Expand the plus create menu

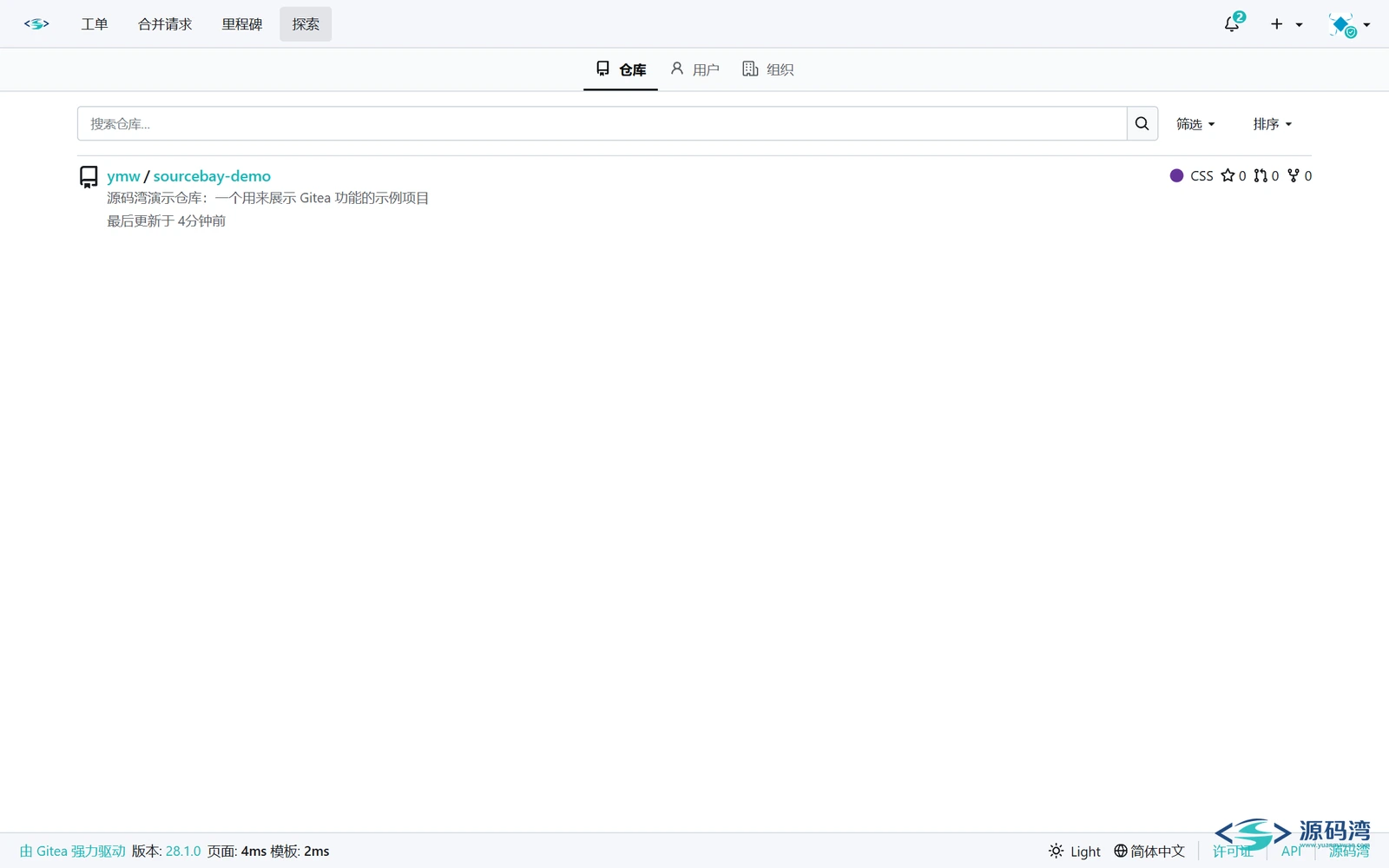pos(1287,24)
